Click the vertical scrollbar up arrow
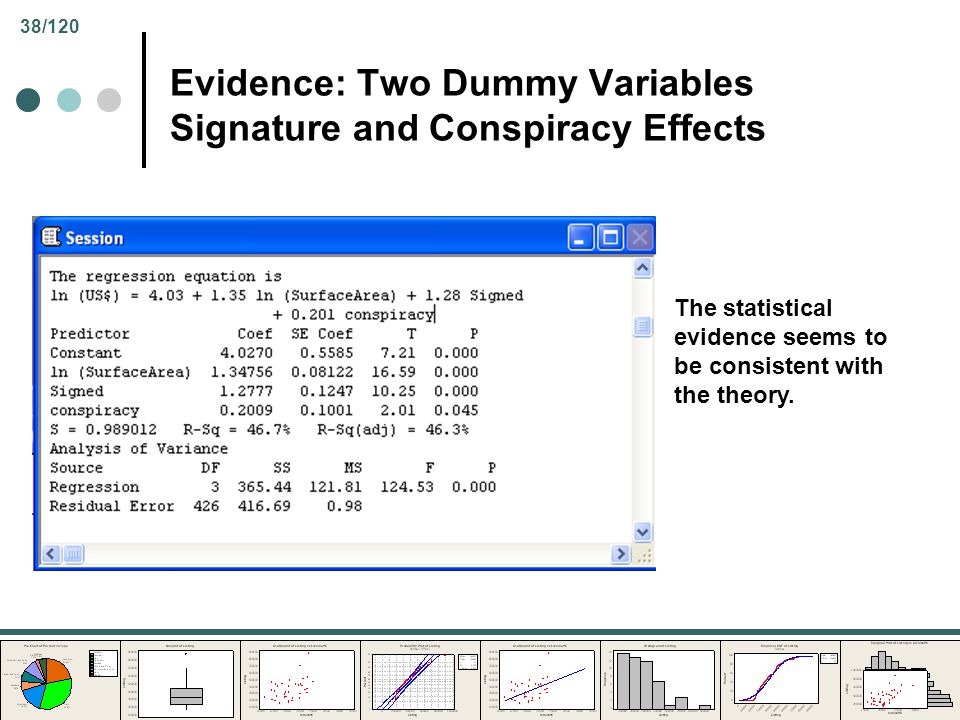The image size is (960, 720). pos(642,268)
